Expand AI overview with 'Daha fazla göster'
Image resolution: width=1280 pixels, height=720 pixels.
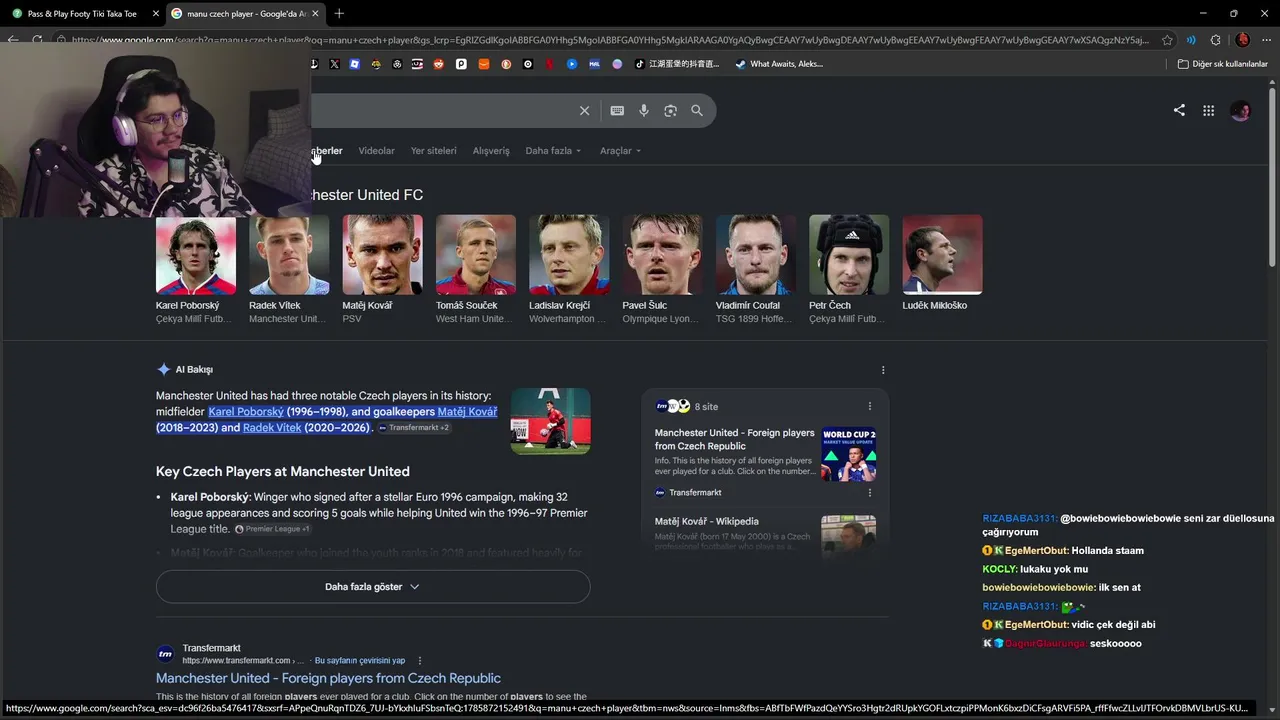(x=373, y=587)
